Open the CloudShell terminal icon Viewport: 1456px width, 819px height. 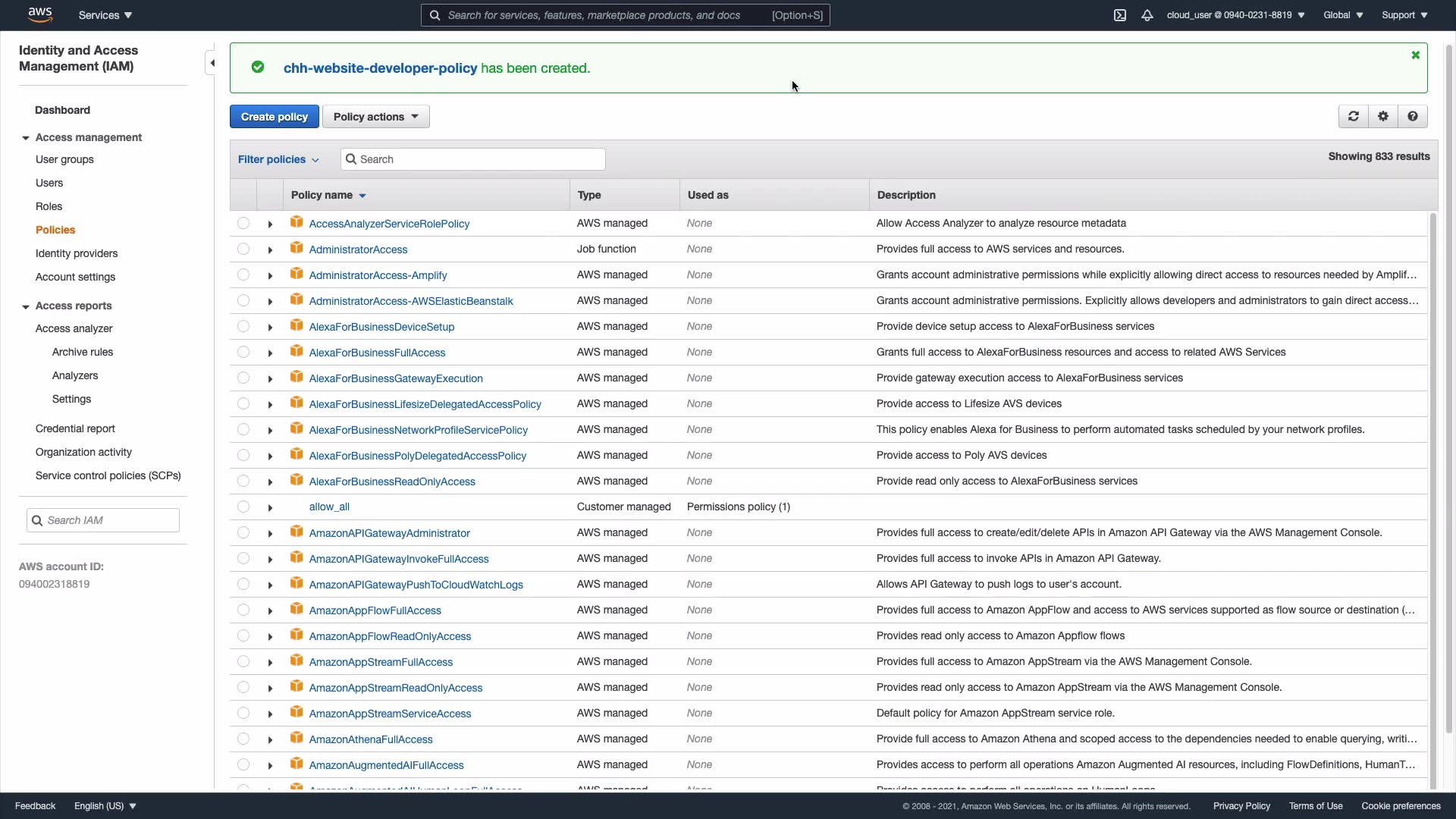click(x=1120, y=15)
